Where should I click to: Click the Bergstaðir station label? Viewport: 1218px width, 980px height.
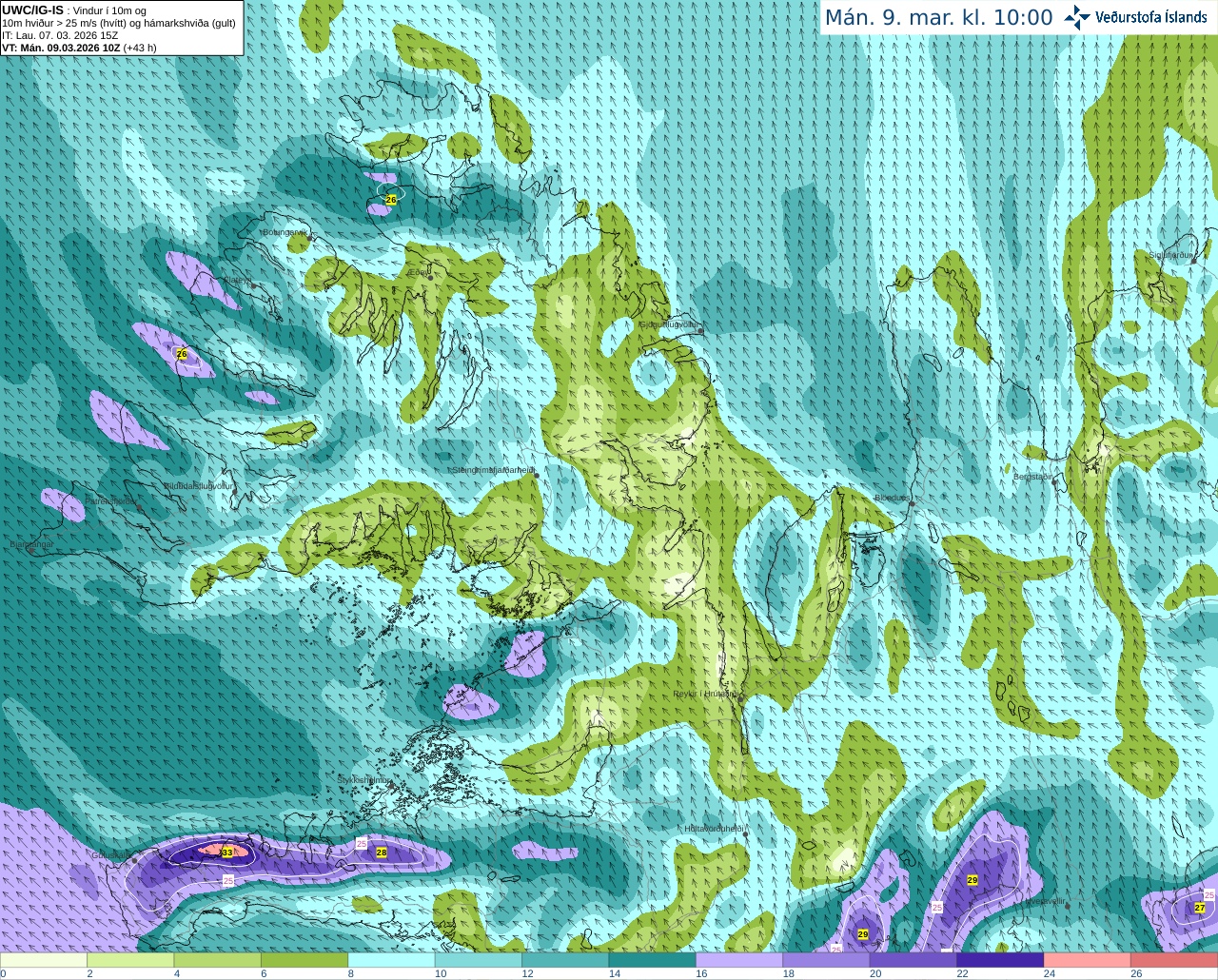[1033, 477]
